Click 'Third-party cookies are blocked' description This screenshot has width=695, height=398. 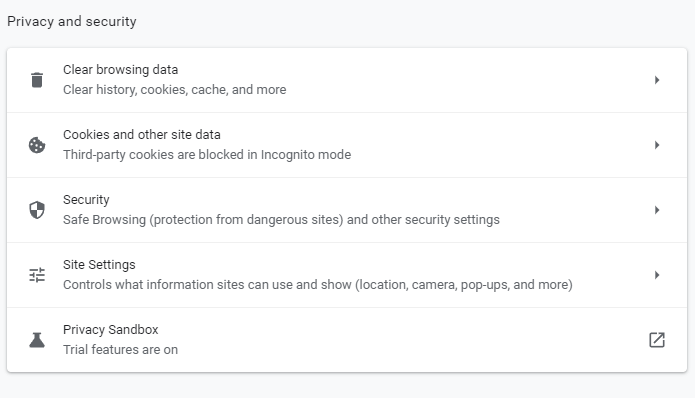click(x=207, y=155)
